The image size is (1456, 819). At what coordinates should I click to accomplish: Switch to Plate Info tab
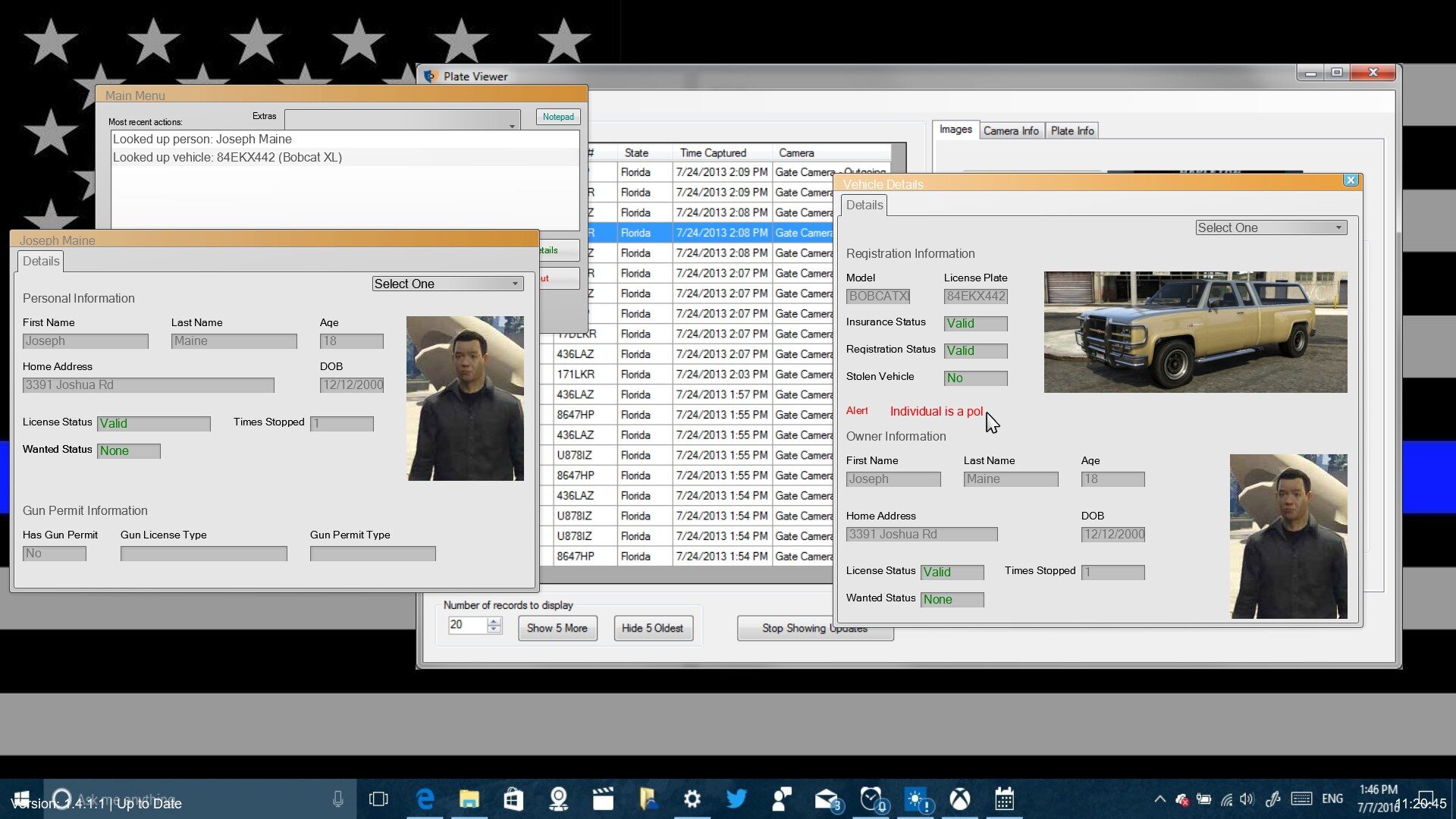pos(1072,130)
